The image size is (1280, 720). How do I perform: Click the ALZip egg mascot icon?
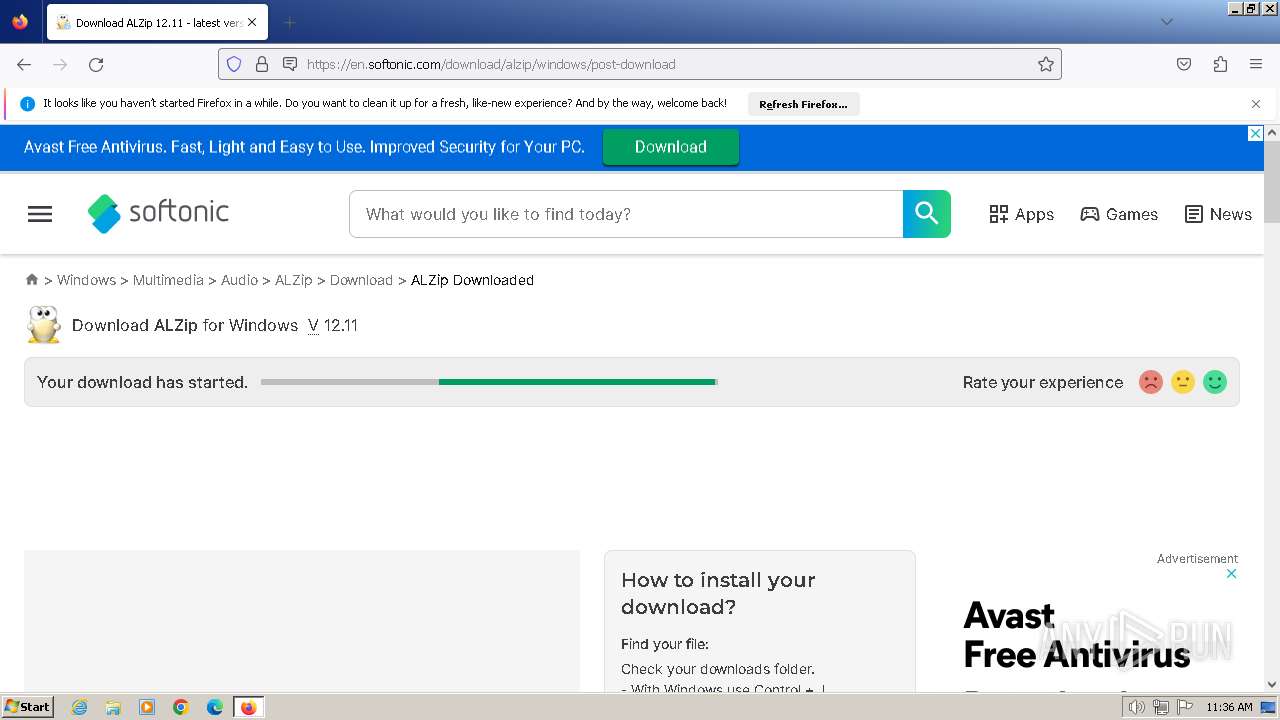coord(44,325)
